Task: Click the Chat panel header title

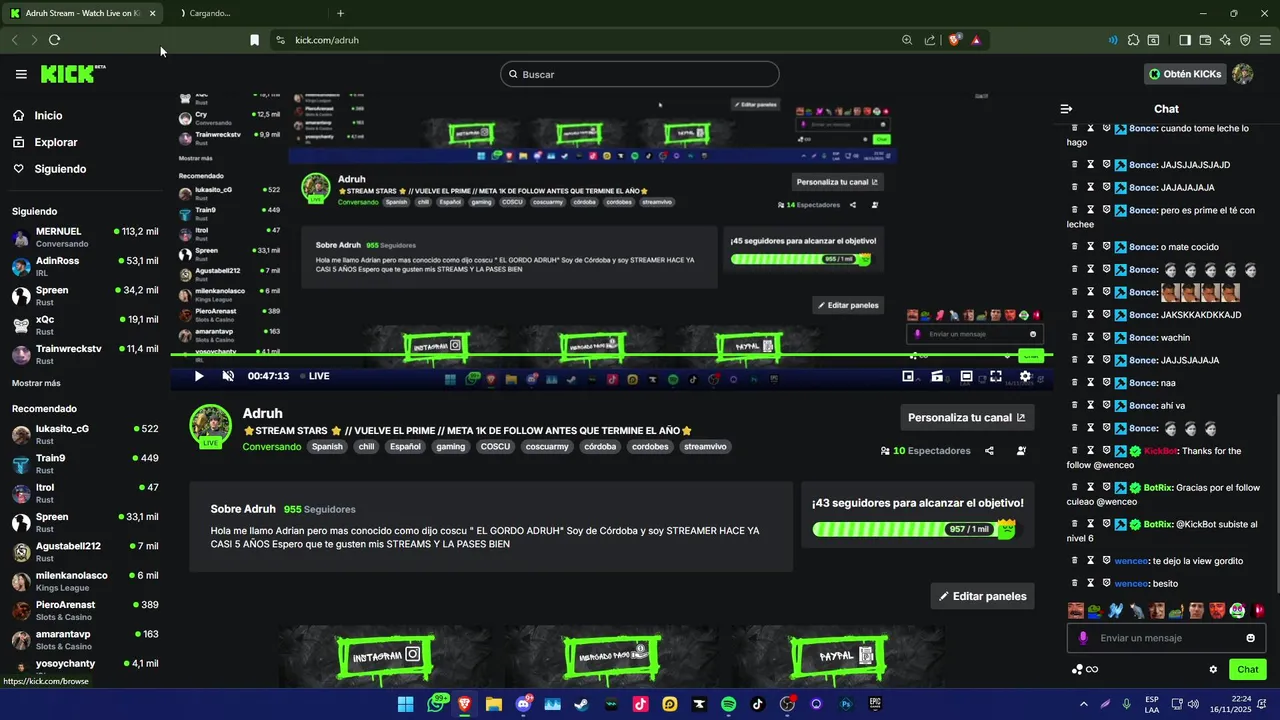Action: pos(1166,109)
